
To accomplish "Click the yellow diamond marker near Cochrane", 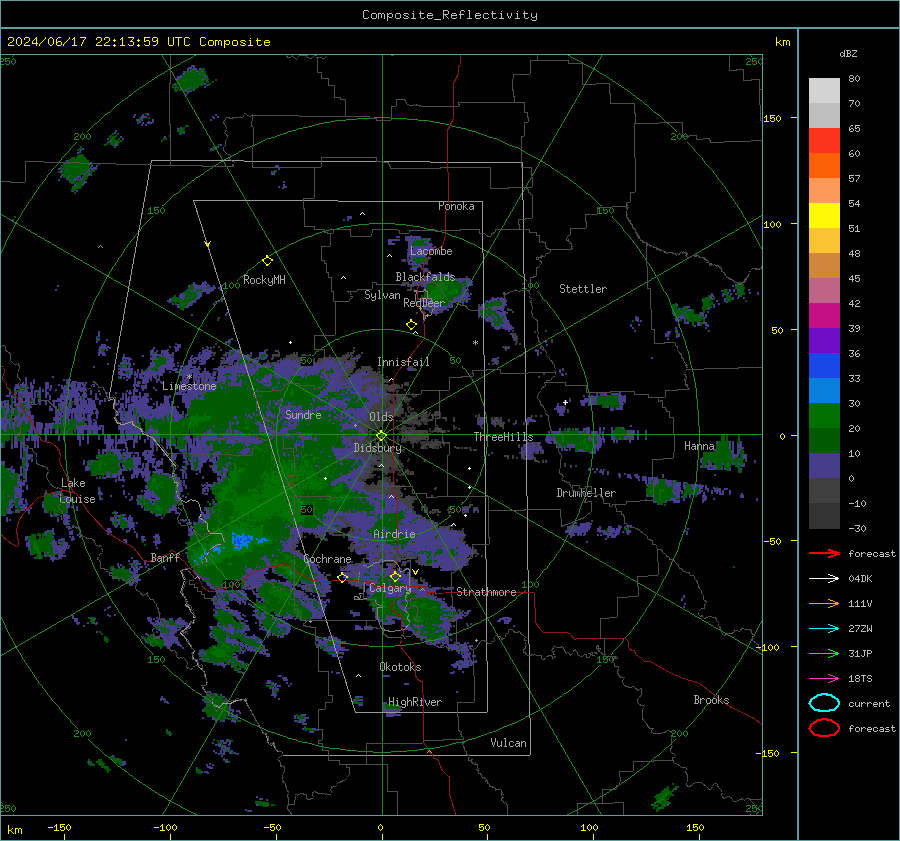I will pyautogui.click(x=342, y=578).
